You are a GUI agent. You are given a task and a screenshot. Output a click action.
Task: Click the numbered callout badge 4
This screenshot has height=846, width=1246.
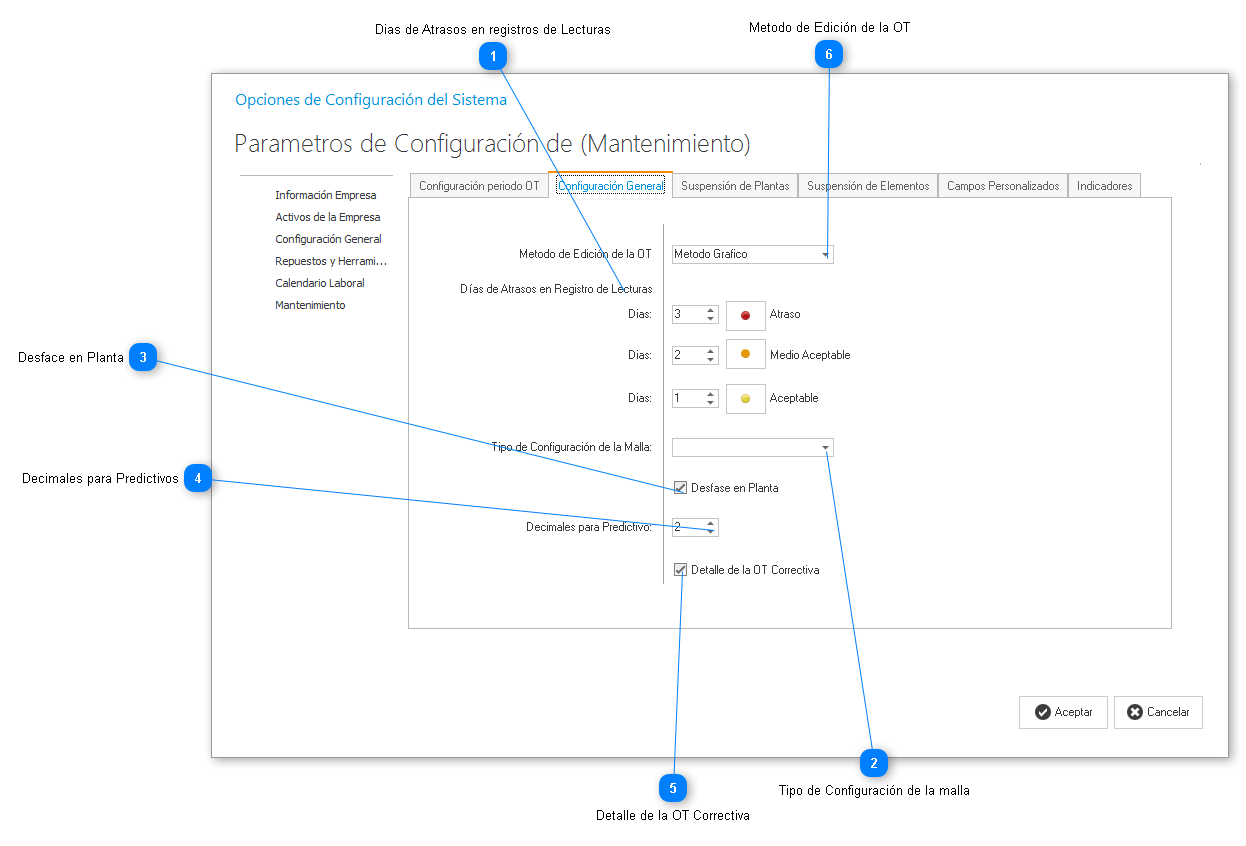(198, 479)
